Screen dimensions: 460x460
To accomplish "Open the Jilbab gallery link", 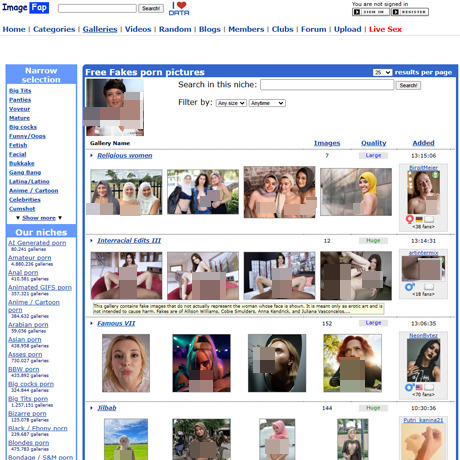I will (107, 408).
